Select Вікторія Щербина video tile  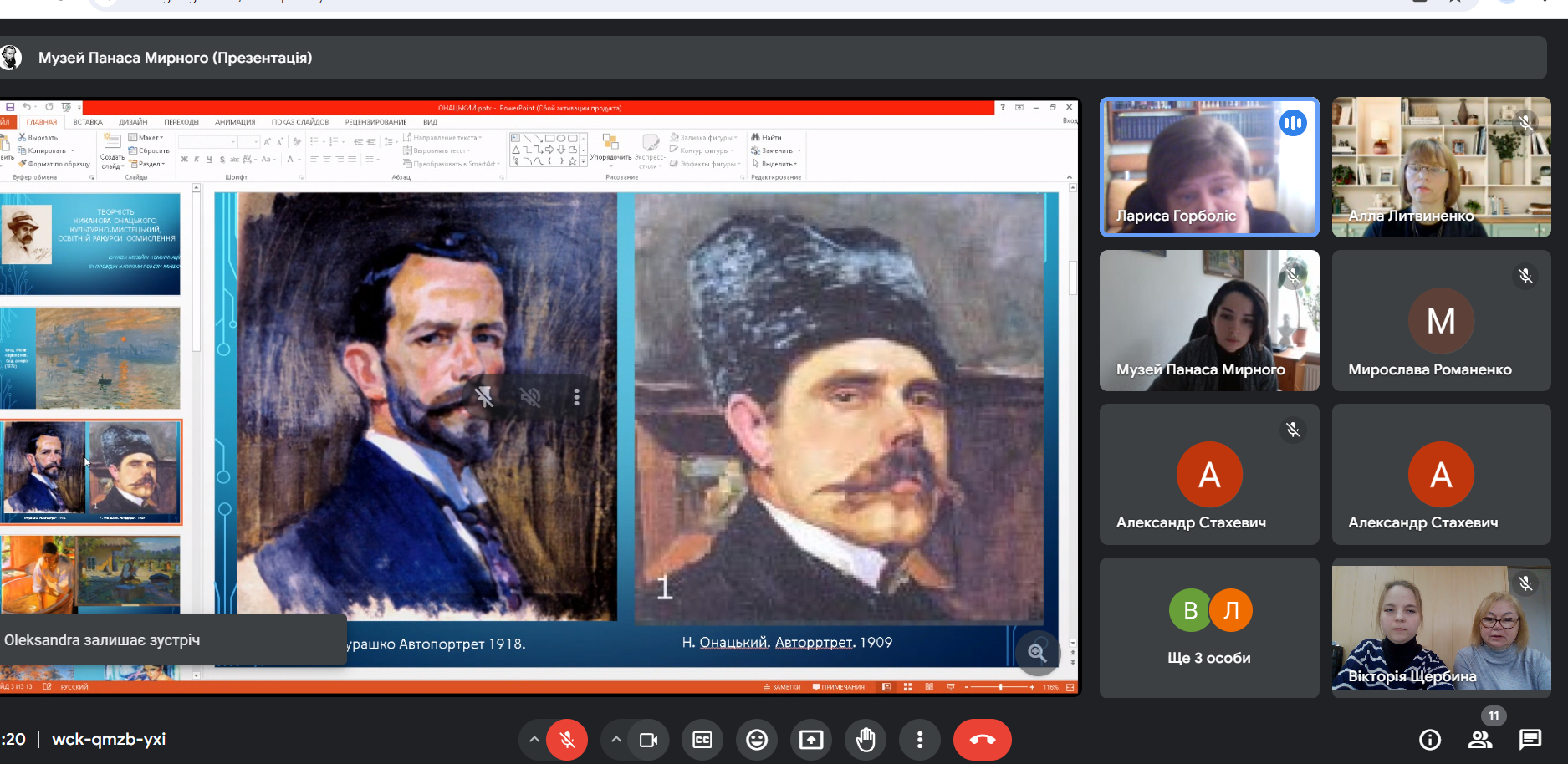pyautogui.click(x=1441, y=628)
